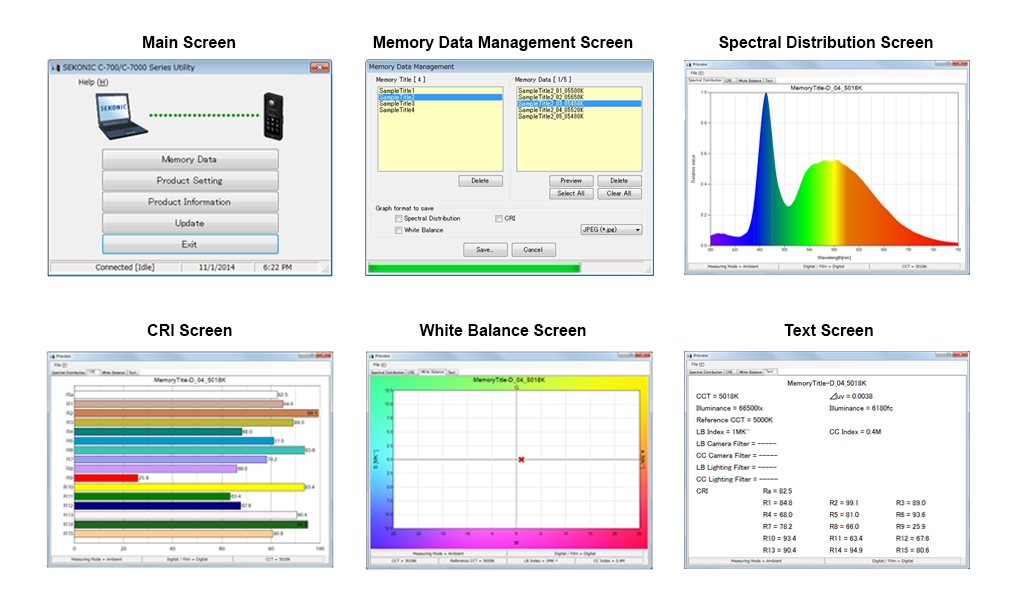Open the Help menu in the main window
Screen dimensions: 1024x600
pos(93,82)
